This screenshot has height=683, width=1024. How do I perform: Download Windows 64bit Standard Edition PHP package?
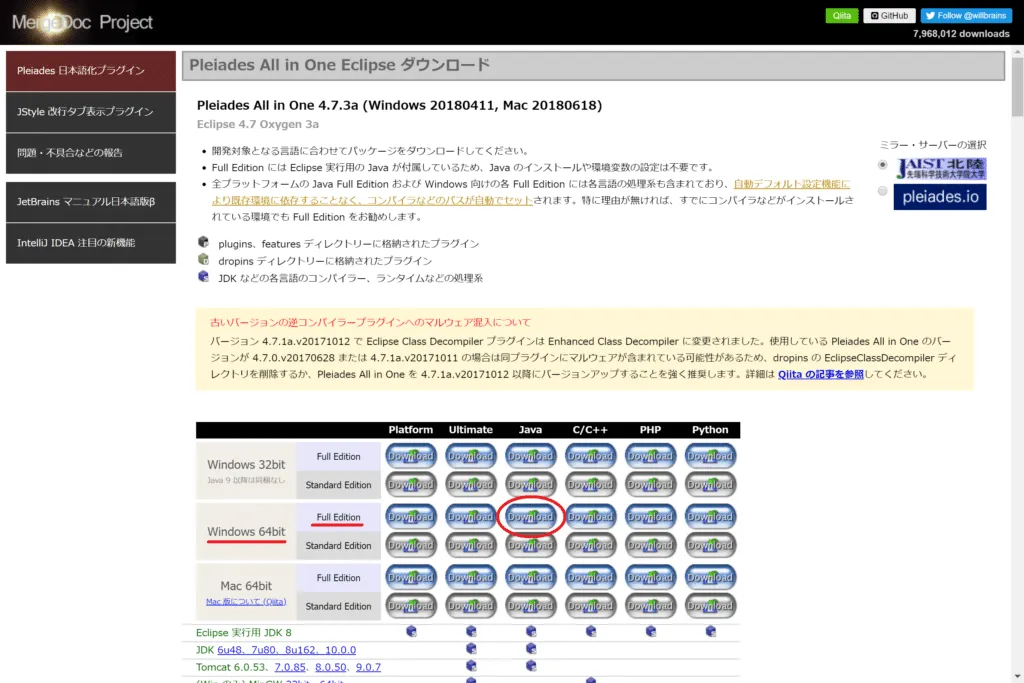(x=650, y=545)
